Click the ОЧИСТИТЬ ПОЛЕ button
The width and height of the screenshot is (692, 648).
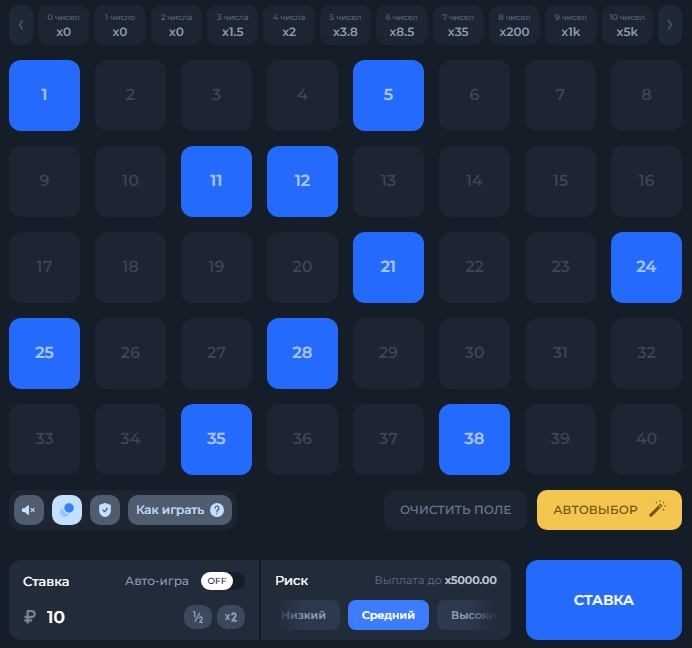455,510
